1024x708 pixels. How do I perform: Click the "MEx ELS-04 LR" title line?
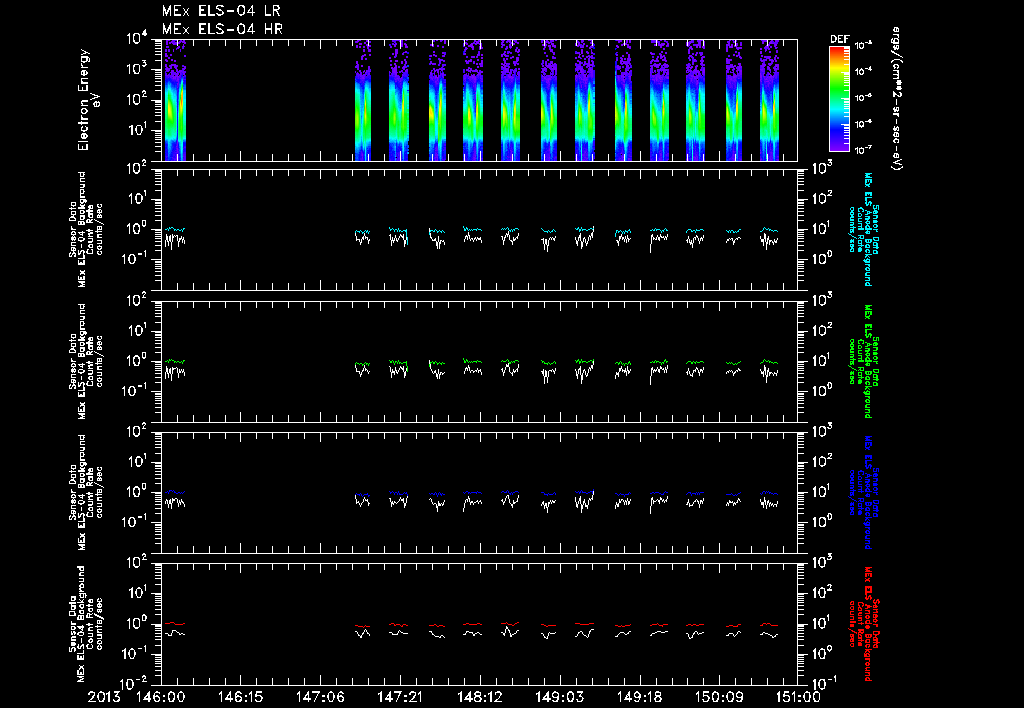pos(221,11)
